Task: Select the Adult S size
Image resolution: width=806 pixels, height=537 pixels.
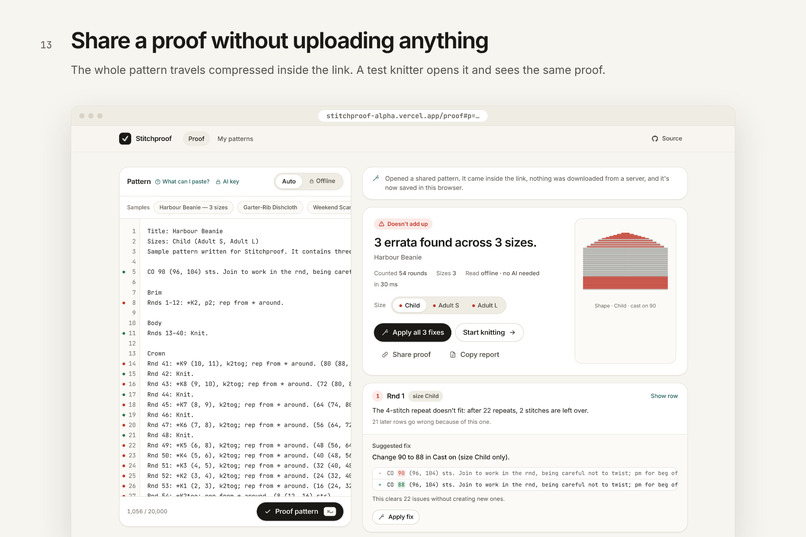Action: tap(446, 305)
